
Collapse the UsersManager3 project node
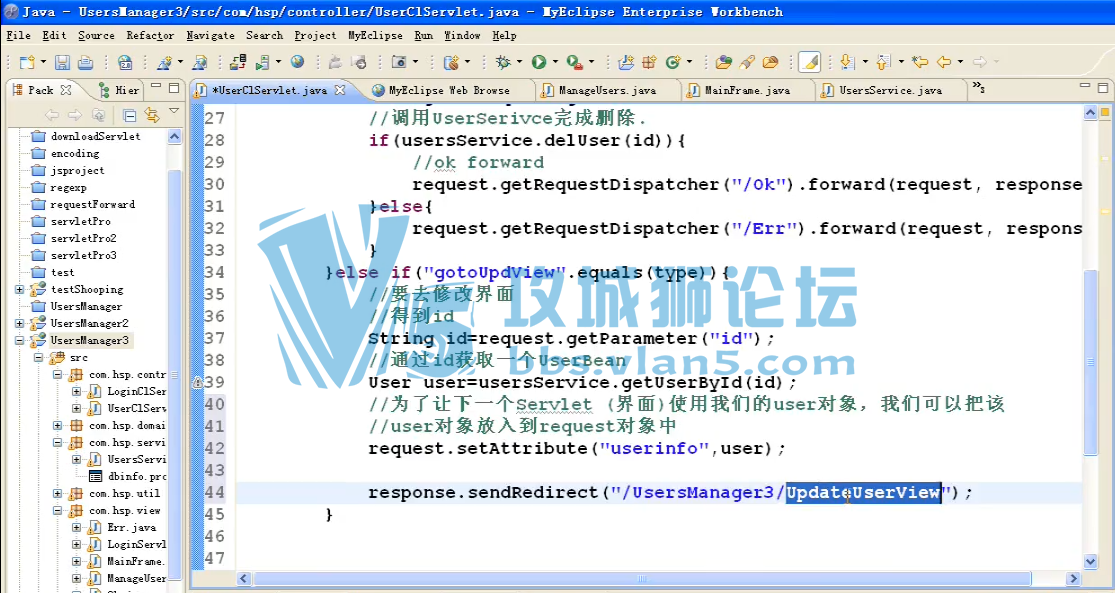pyautogui.click(x=20, y=341)
